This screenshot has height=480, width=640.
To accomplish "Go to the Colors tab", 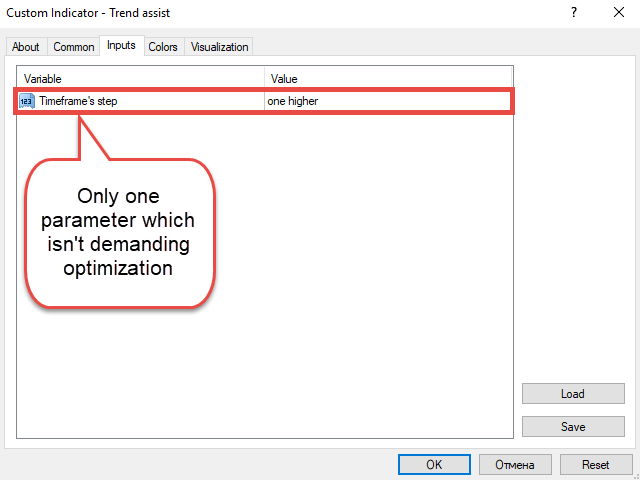I will point(163,47).
